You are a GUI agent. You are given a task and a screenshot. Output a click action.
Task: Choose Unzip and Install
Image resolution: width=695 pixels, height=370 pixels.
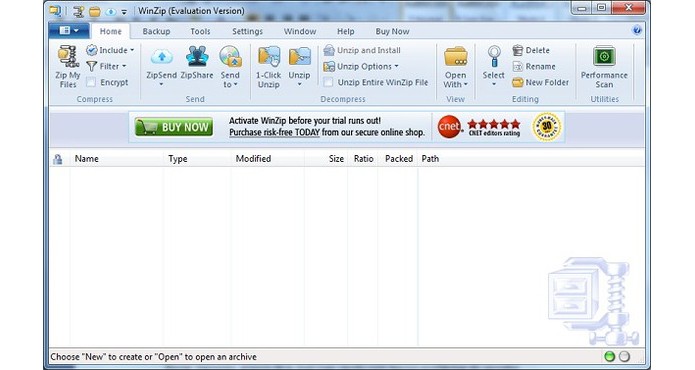[362, 50]
